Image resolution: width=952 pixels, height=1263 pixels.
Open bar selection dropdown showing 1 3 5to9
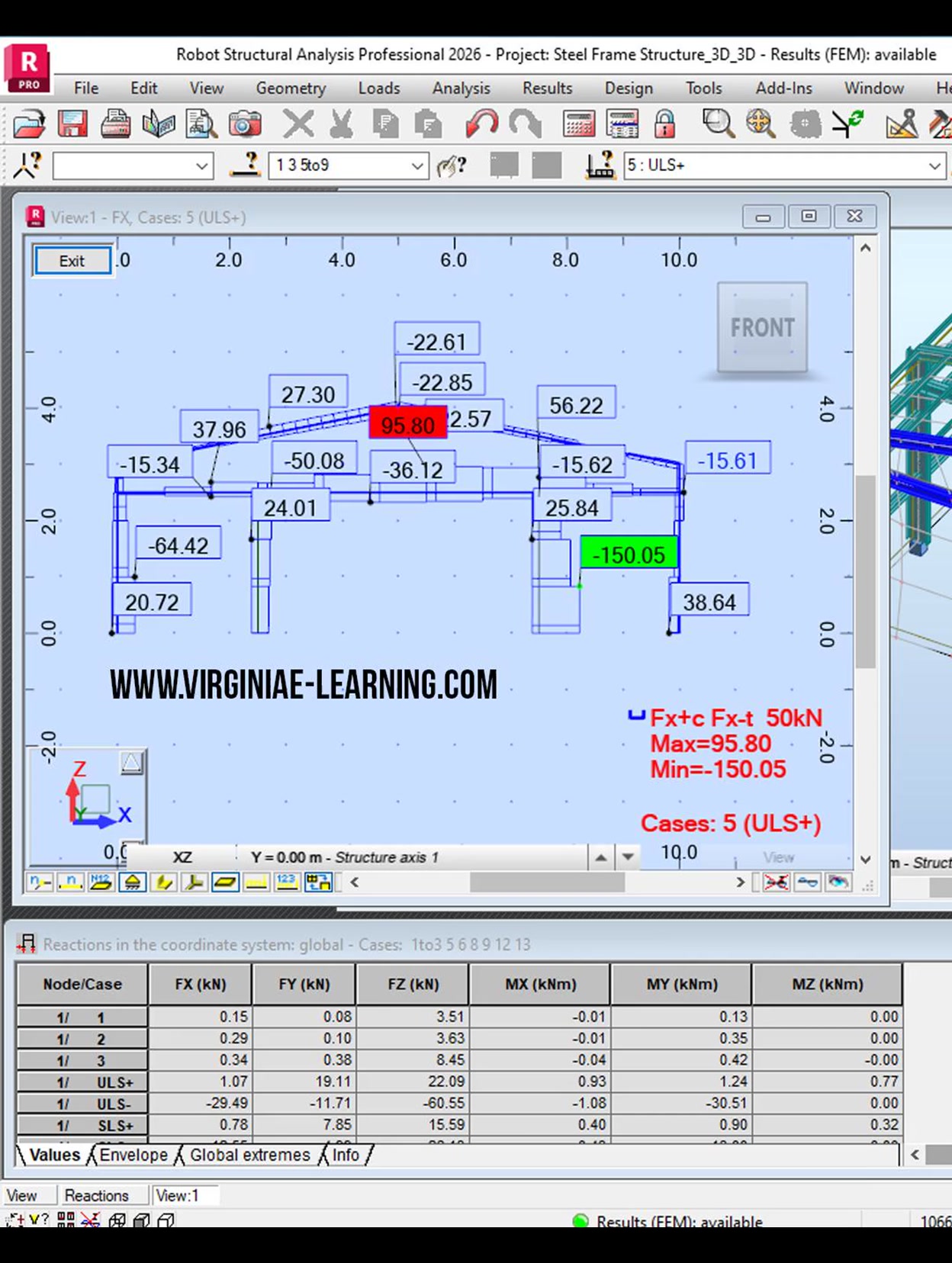(417, 166)
